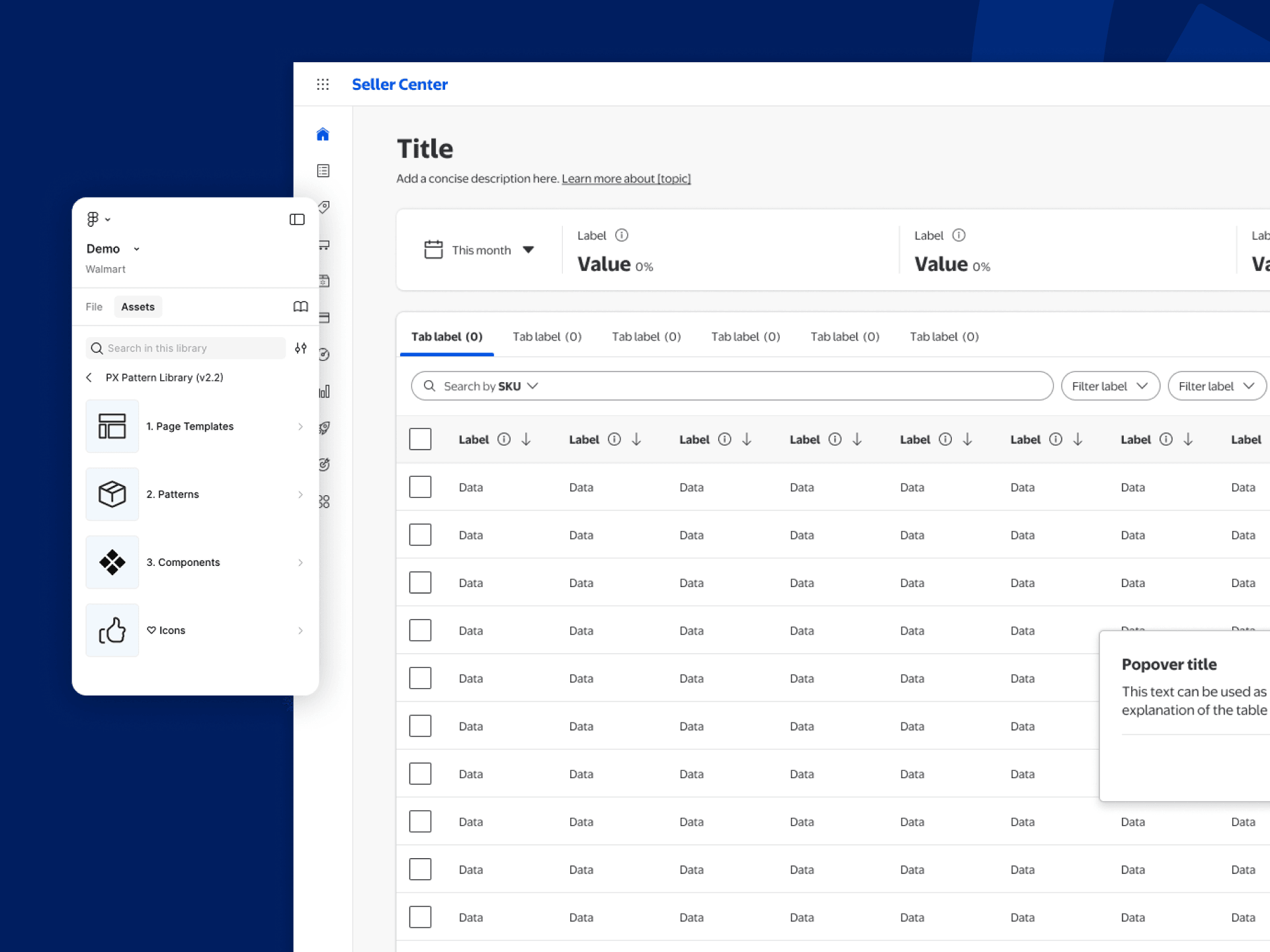Click info icon in second table column header
Viewport: 1270px width, 952px height.
[x=614, y=439]
